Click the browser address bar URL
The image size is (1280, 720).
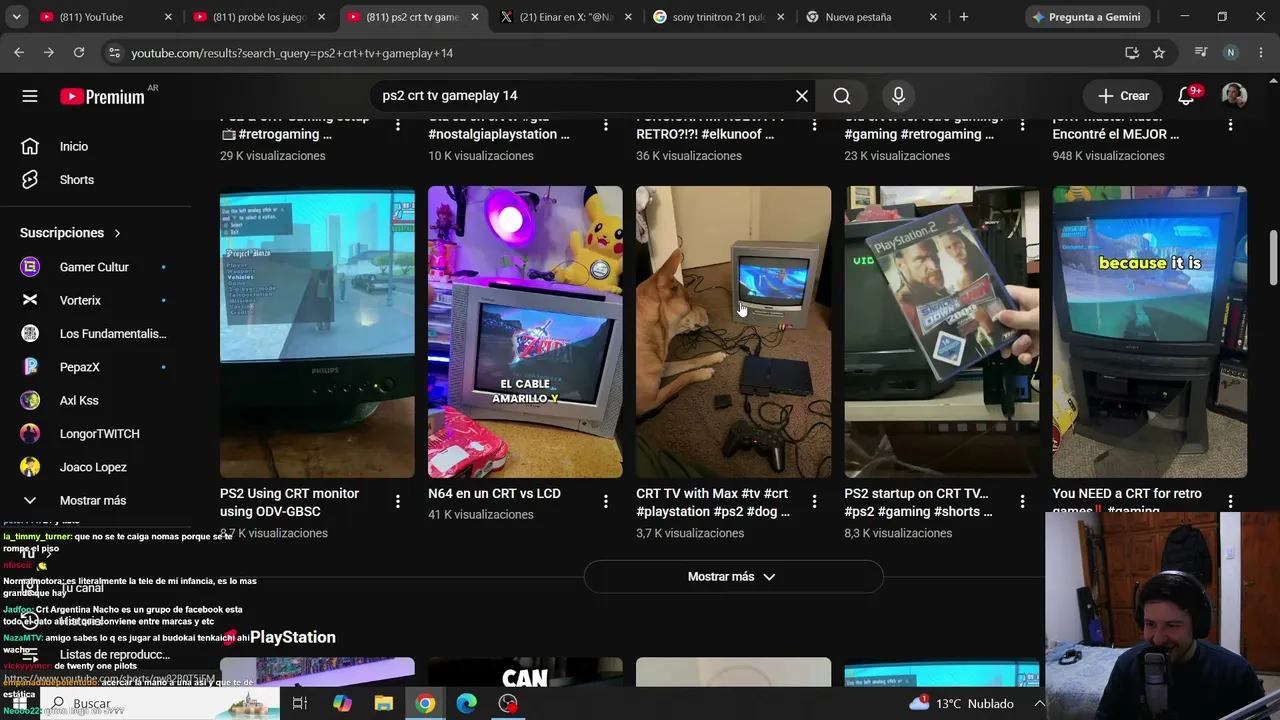tap(292, 53)
